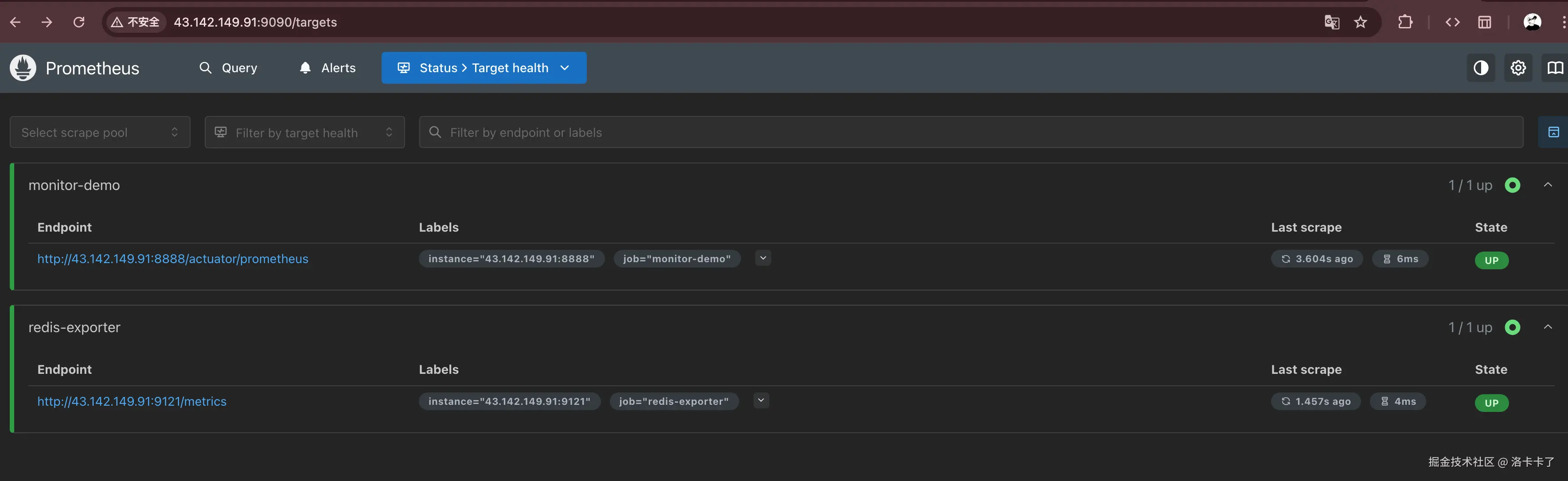Collapse the monitor-demo pool chevron
This screenshot has width=1568, height=481.
[x=1547, y=185]
